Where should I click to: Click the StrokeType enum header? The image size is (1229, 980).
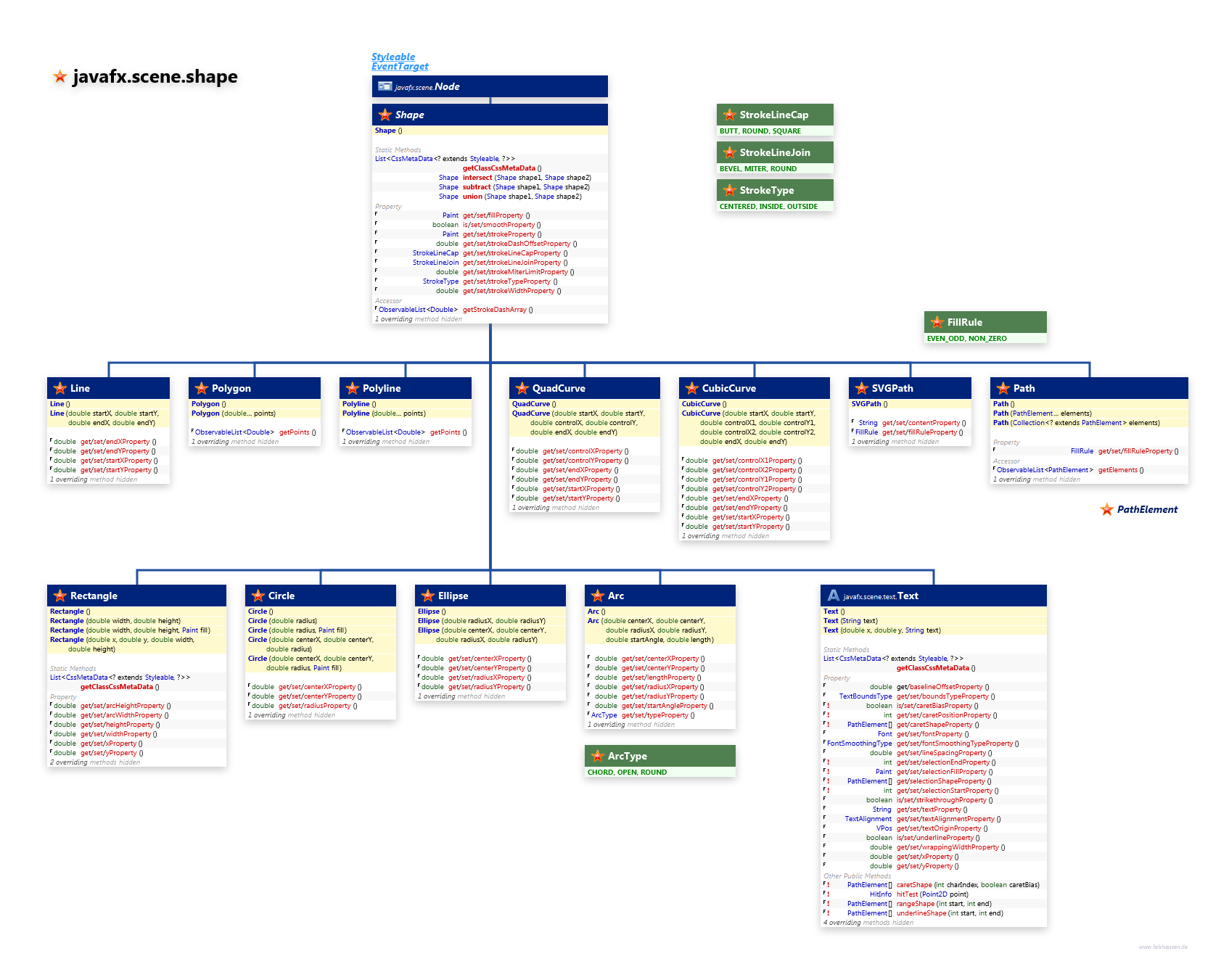coord(766,190)
